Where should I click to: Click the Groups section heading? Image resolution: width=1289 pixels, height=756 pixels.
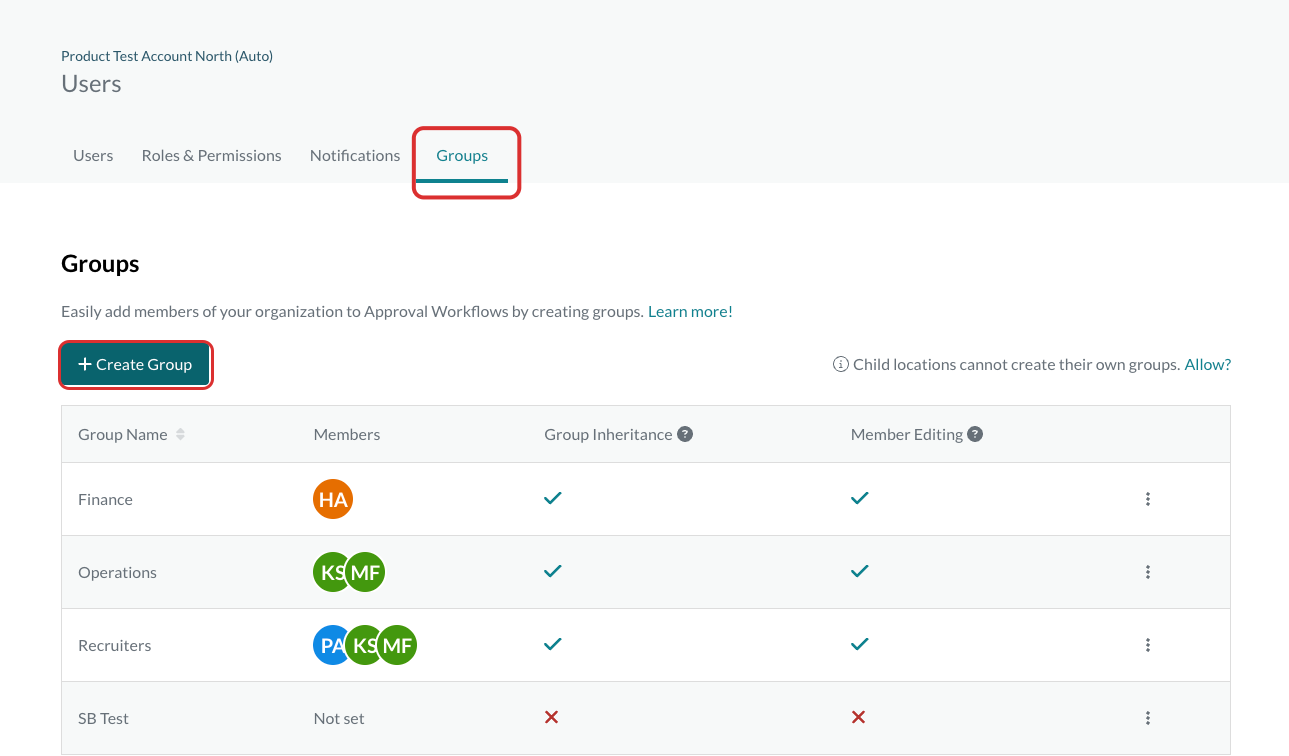(x=100, y=264)
